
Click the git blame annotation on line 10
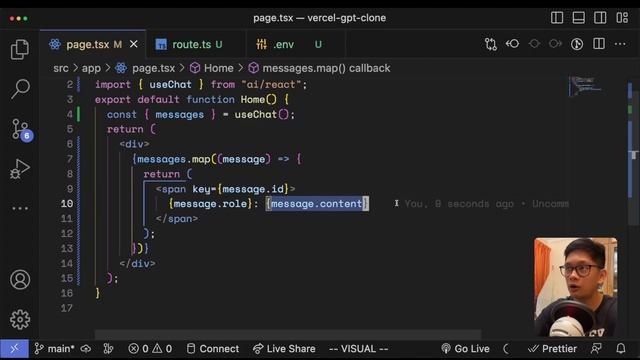click(x=487, y=204)
